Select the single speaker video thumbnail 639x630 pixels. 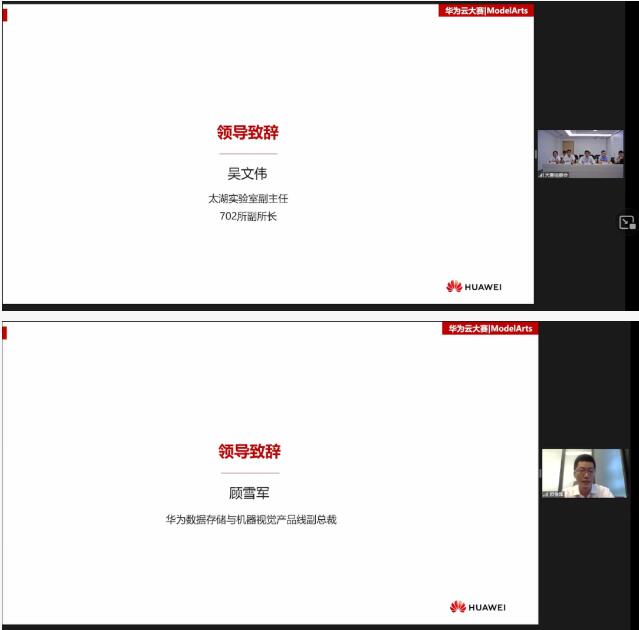coord(580,472)
